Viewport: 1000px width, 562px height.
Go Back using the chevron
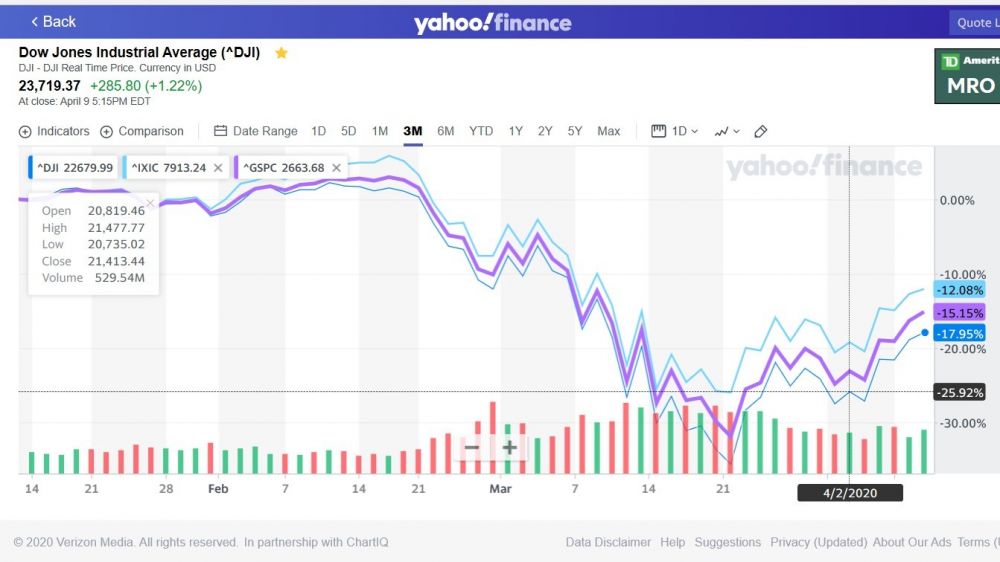click(x=36, y=21)
